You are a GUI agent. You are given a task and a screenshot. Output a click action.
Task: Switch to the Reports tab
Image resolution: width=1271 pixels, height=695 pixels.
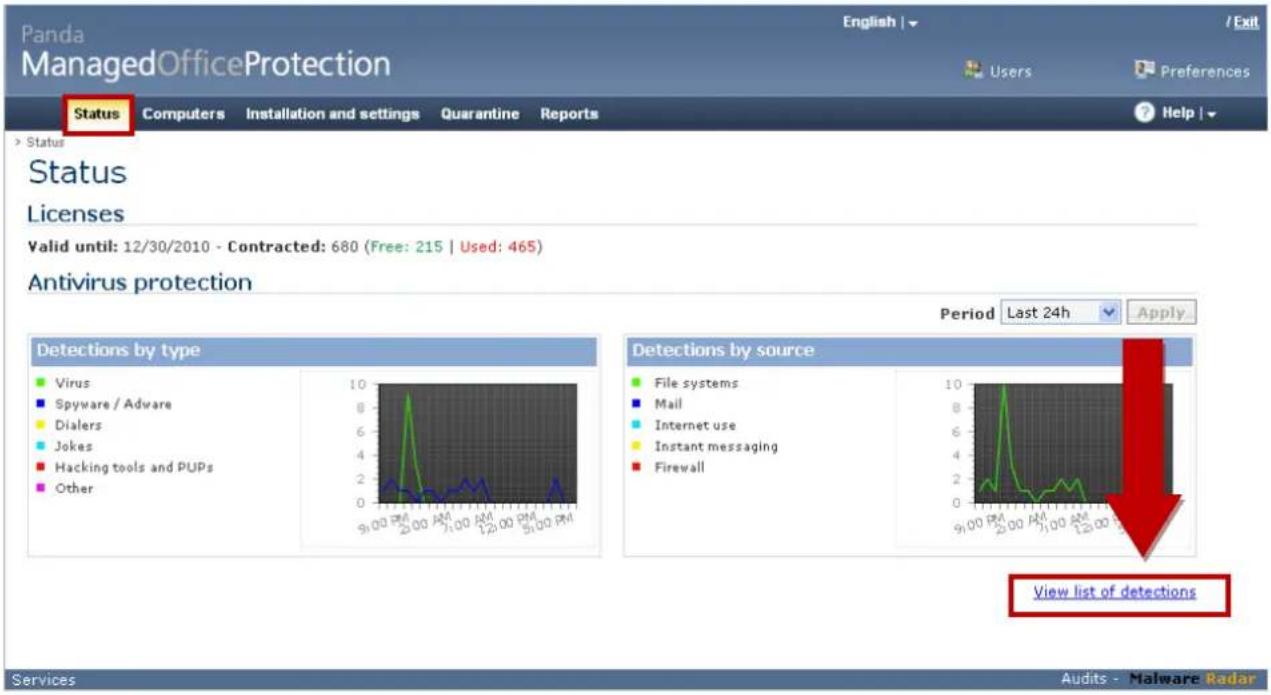click(x=569, y=114)
